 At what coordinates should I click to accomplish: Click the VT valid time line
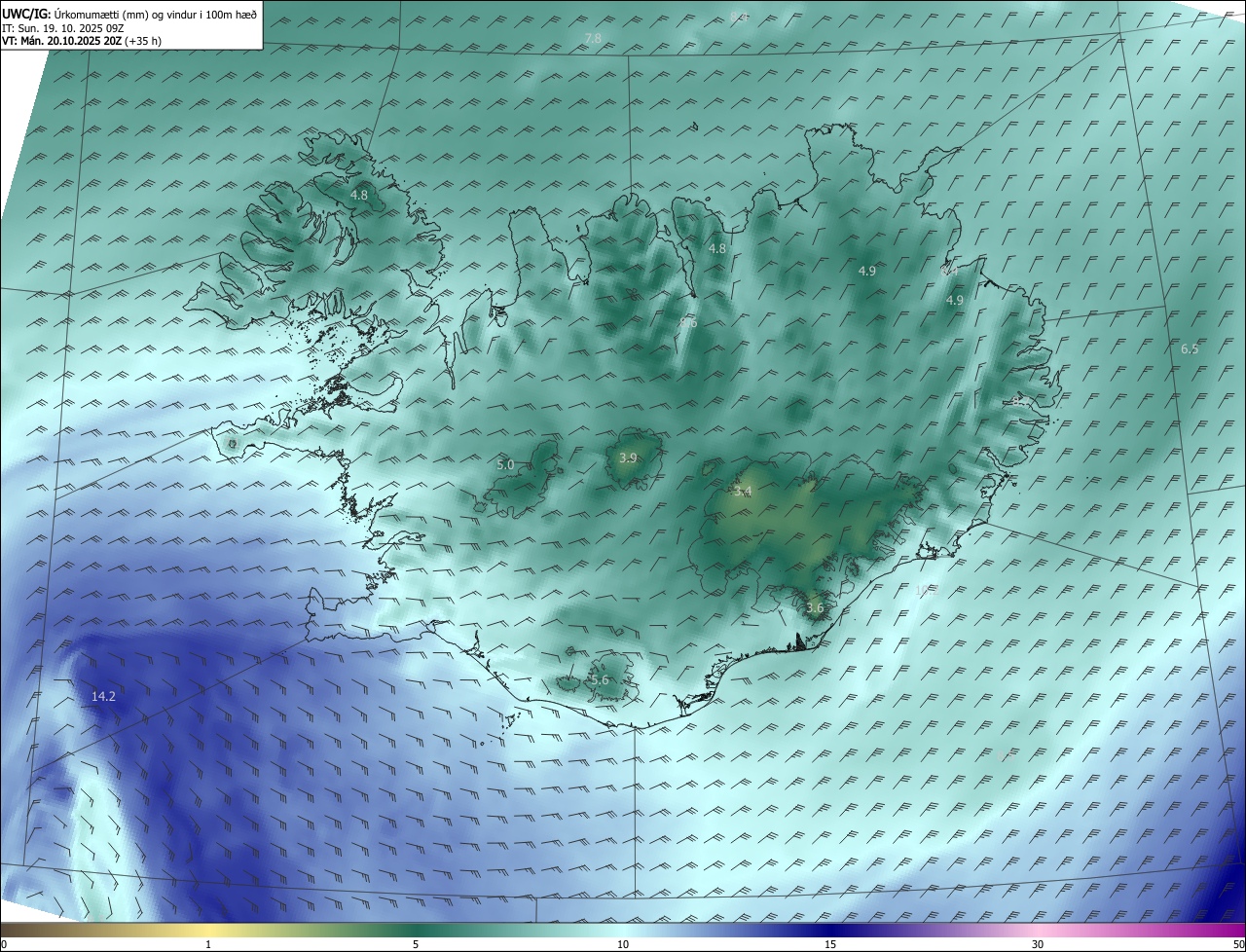tap(82, 41)
